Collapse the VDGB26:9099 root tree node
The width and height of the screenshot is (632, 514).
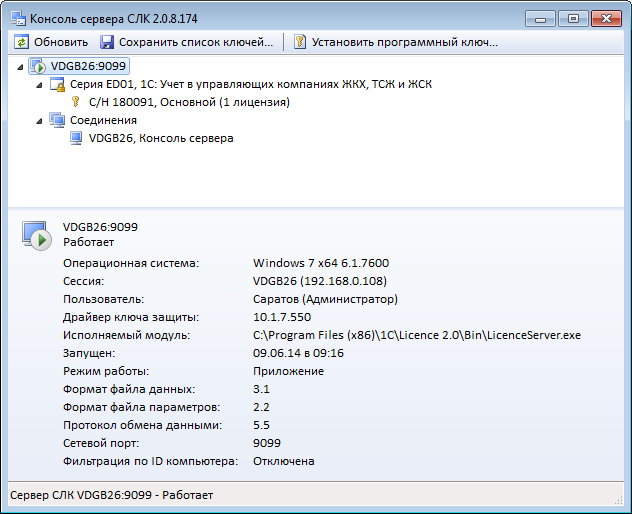point(20,67)
